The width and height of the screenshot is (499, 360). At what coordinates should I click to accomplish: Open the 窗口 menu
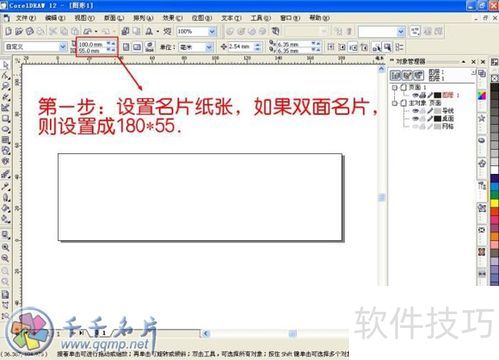click(290, 18)
